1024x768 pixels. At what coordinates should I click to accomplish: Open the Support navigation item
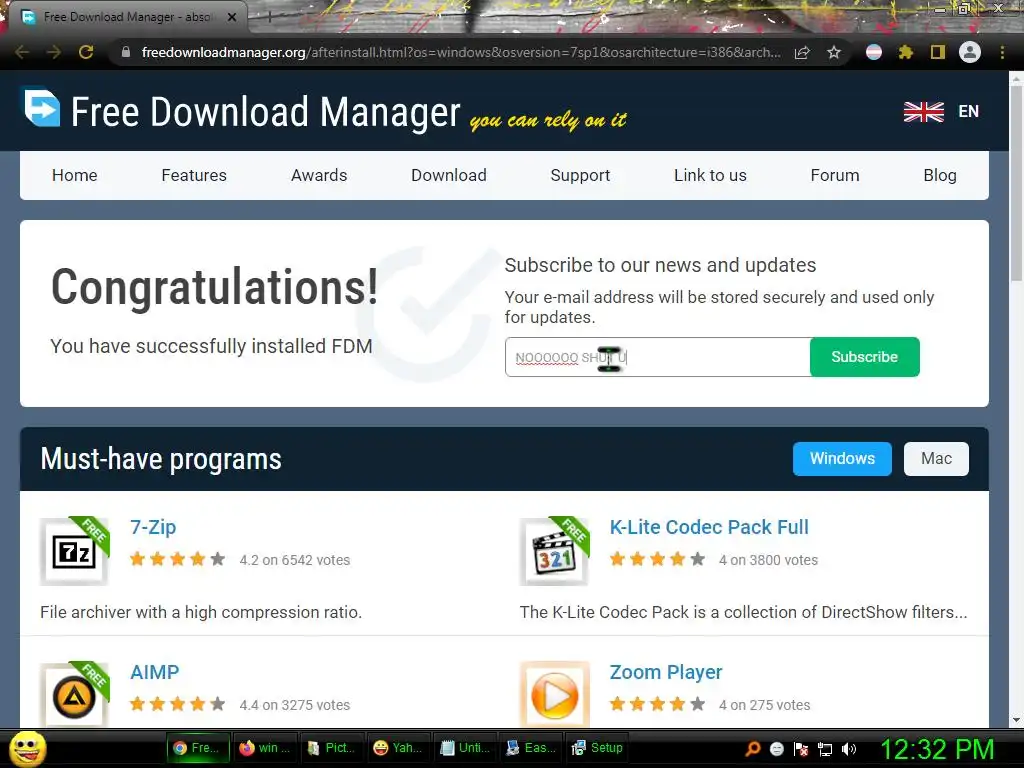pyautogui.click(x=580, y=175)
